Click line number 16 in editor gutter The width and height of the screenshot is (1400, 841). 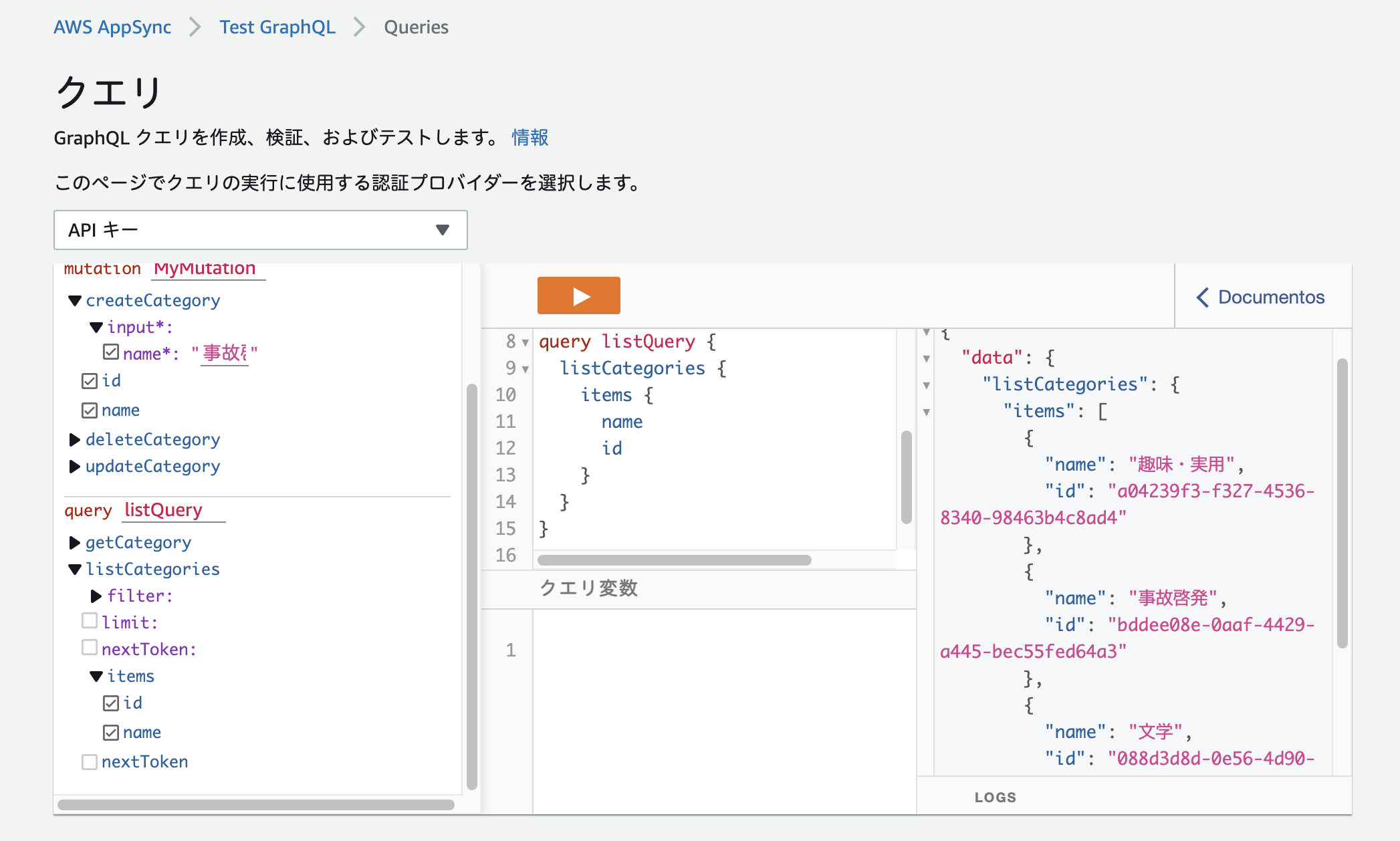pyautogui.click(x=505, y=556)
